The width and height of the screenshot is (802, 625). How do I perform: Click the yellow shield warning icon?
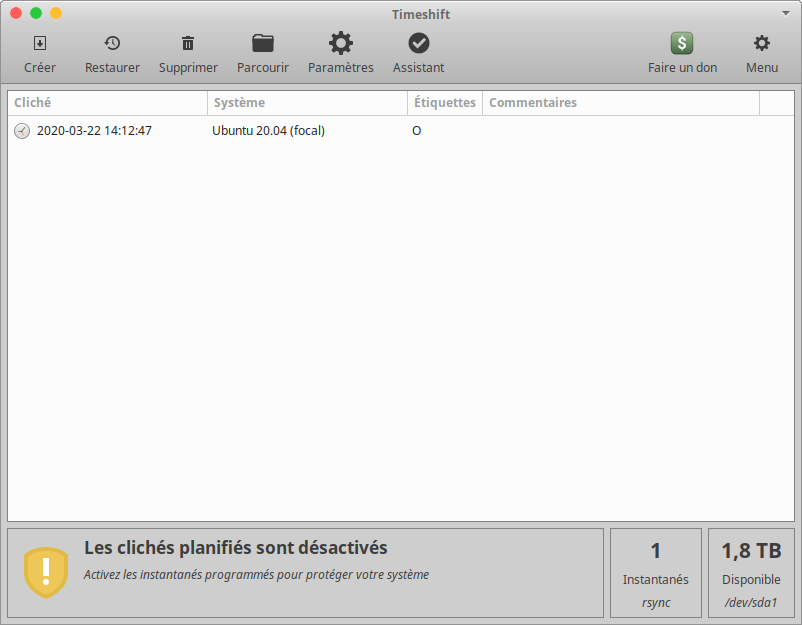(x=45, y=572)
